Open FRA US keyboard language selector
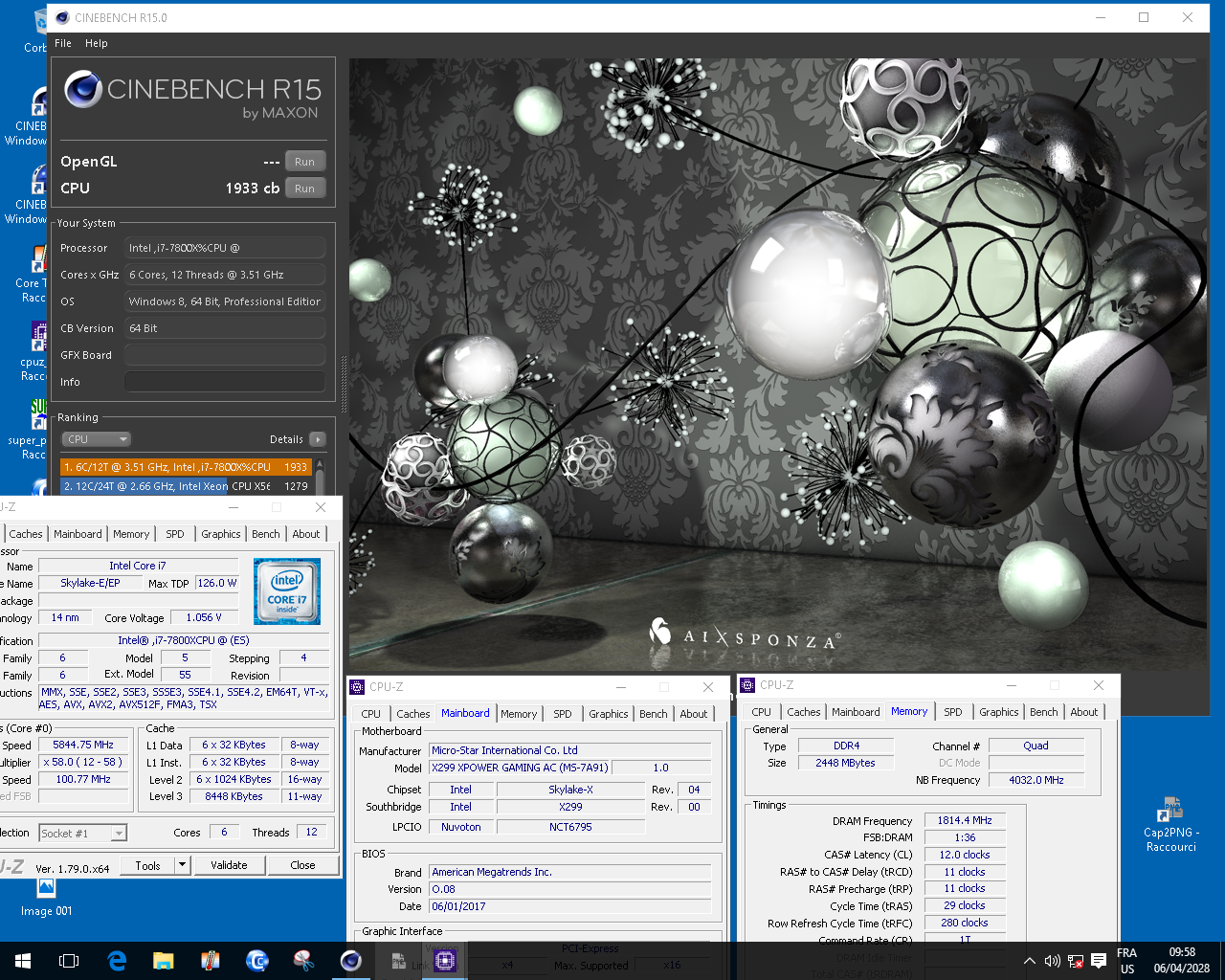Screen dimensions: 1225x980 [x=1127, y=961]
